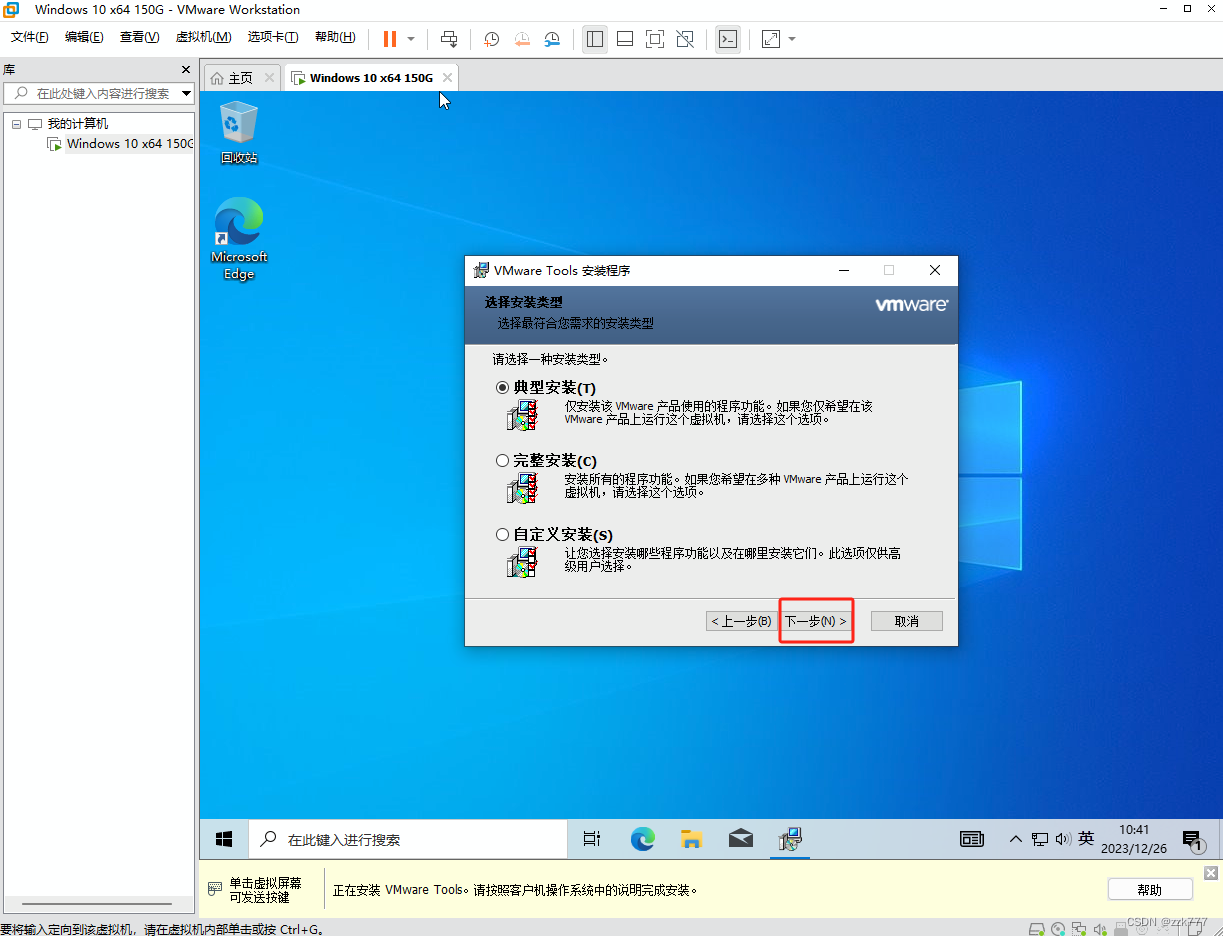Select Windows 10 x64 150G in library tree
Screen dimensions: 1223x936
click(x=130, y=144)
